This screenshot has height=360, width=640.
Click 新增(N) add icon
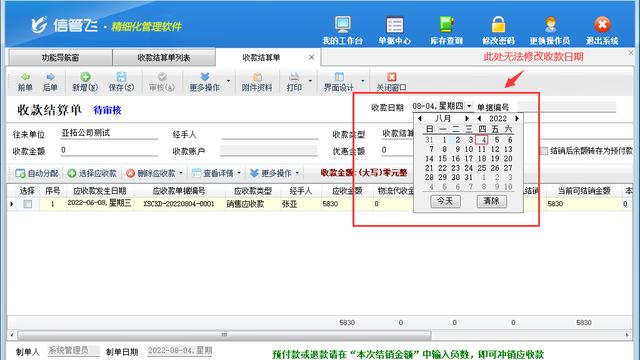85,77
